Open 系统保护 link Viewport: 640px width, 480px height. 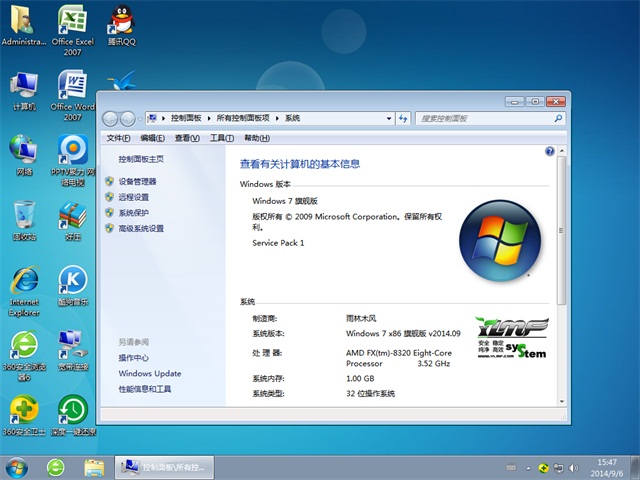coord(133,213)
